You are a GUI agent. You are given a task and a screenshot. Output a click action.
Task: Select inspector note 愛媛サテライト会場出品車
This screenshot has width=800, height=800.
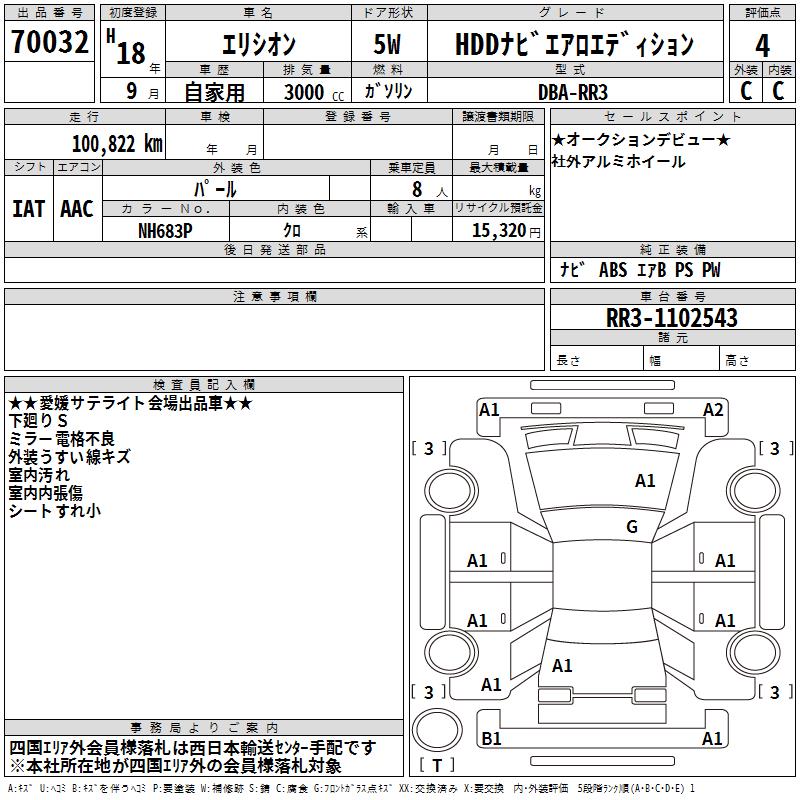click(x=131, y=404)
